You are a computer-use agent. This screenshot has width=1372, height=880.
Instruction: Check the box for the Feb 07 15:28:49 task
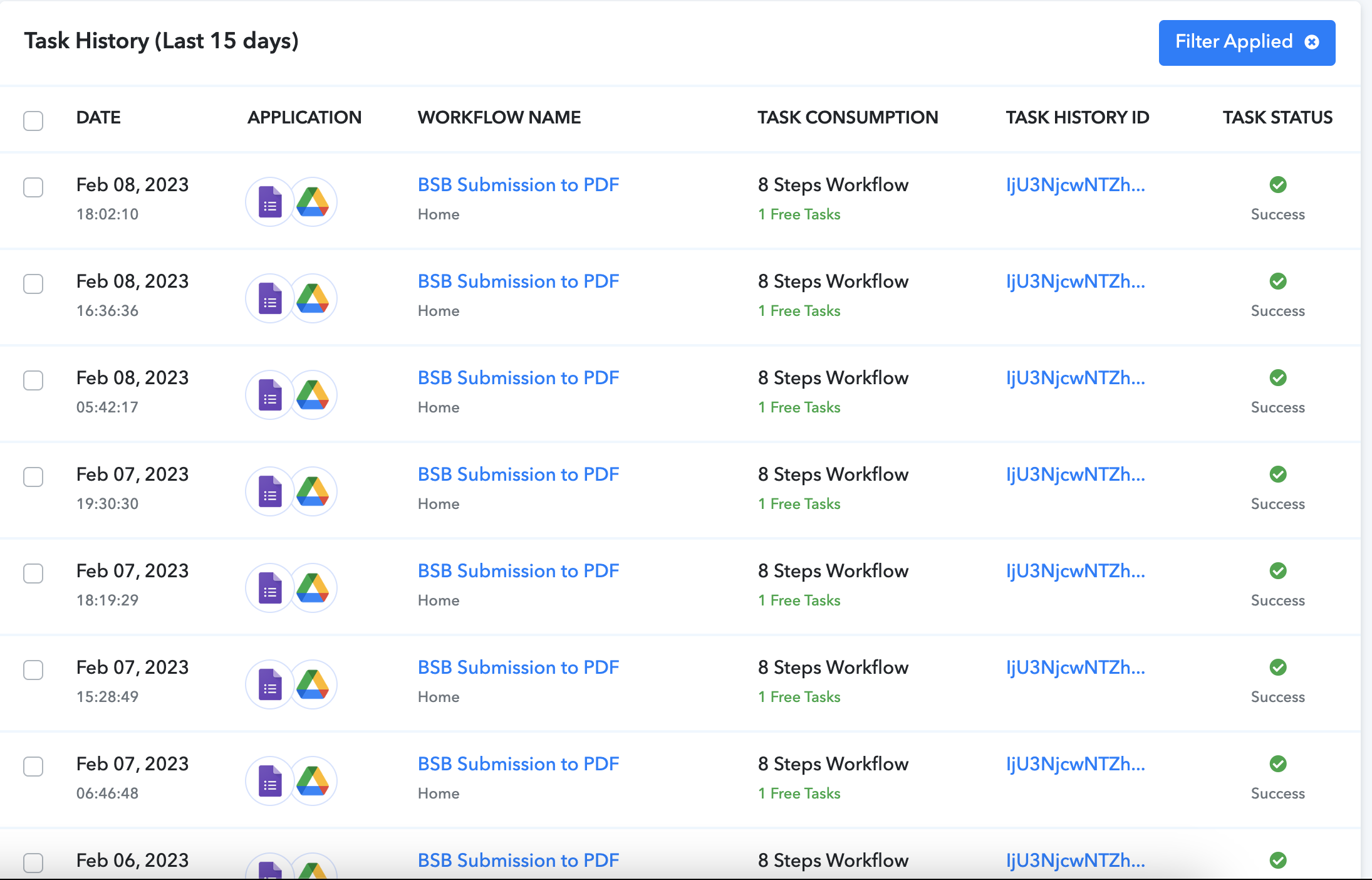coord(33,670)
